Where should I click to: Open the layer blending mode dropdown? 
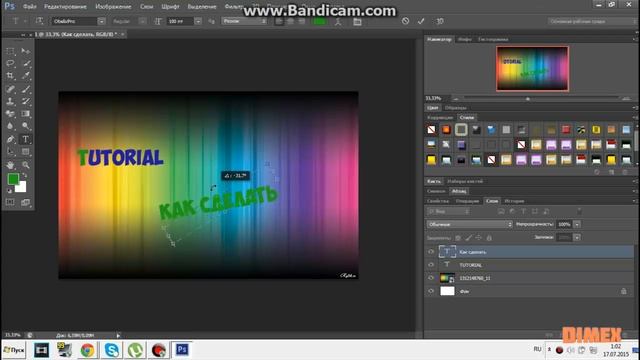click(469, 224)
